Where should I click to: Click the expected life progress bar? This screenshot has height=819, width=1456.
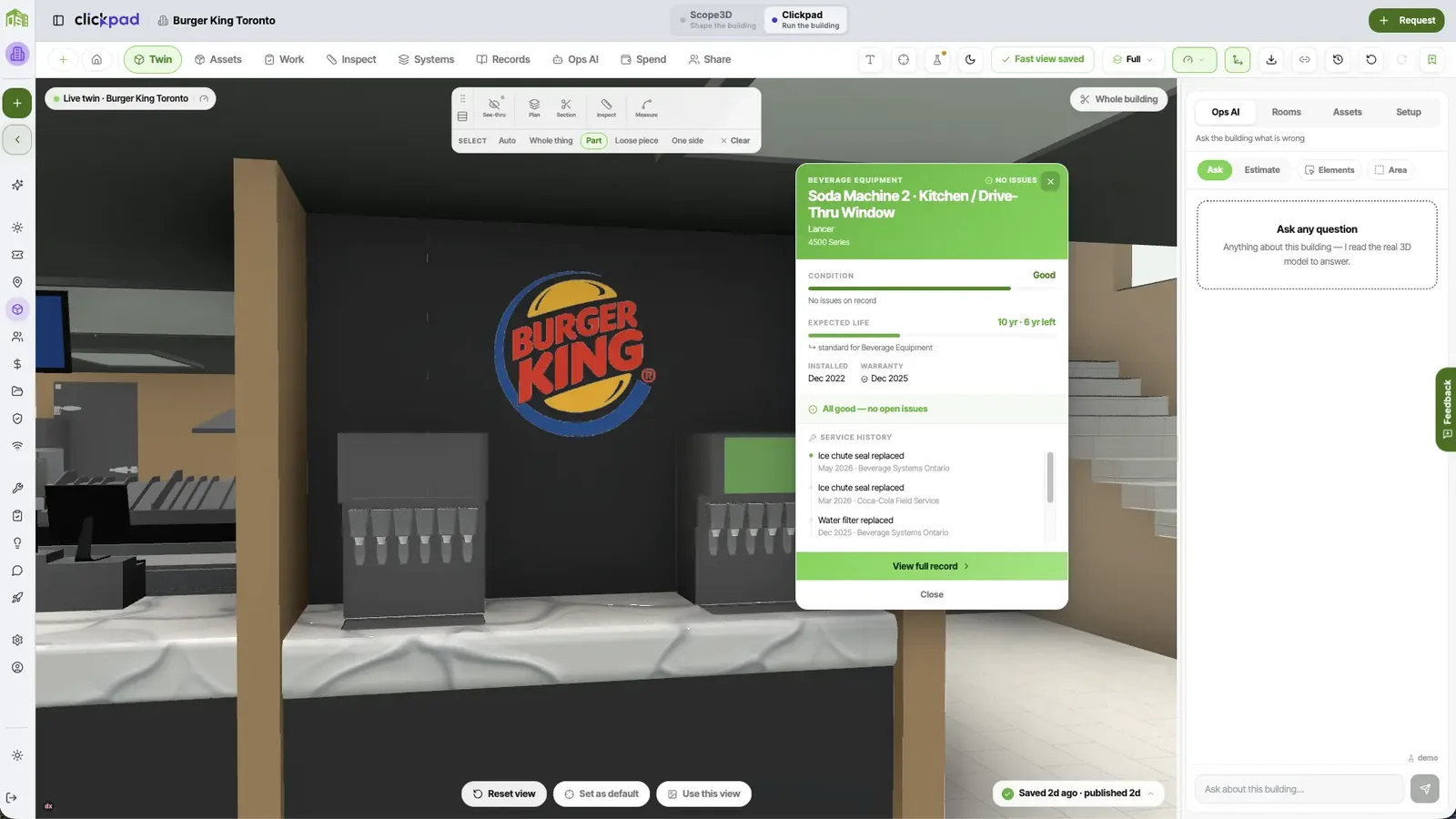(x=932, y=336)
